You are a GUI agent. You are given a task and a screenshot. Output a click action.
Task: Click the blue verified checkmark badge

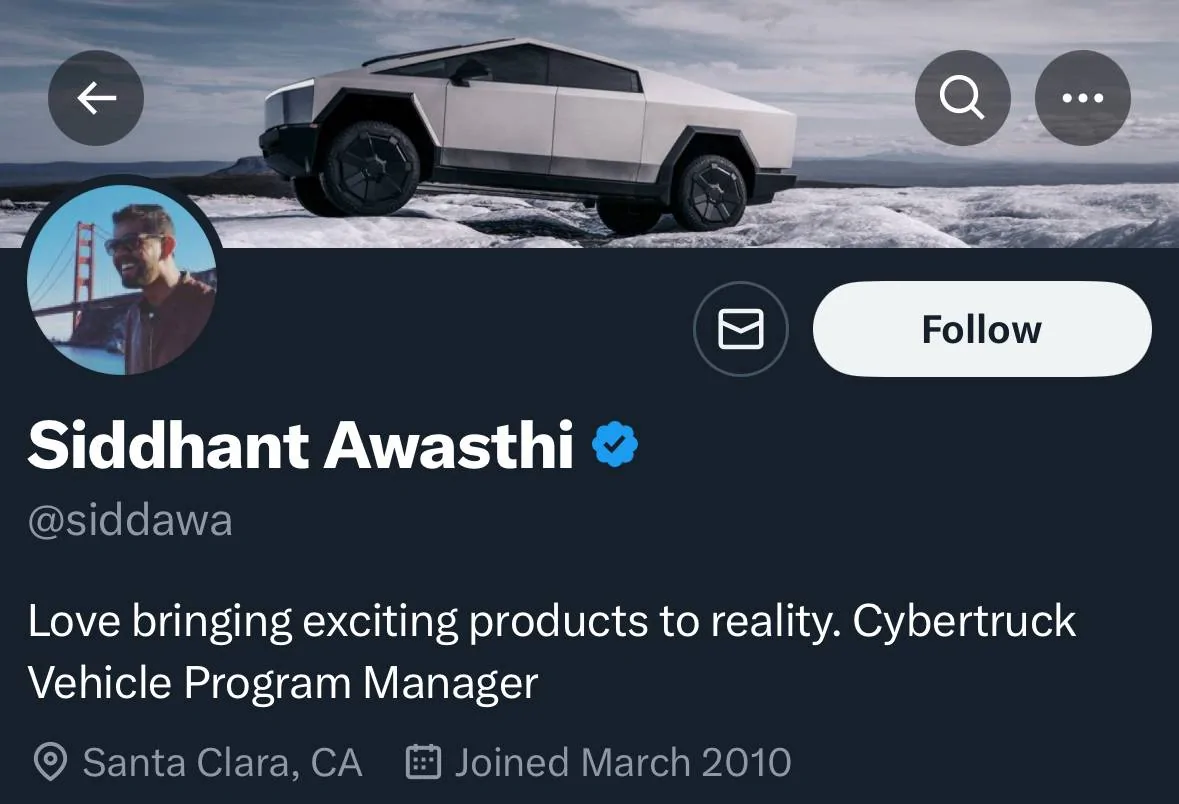tap(615, 444)
